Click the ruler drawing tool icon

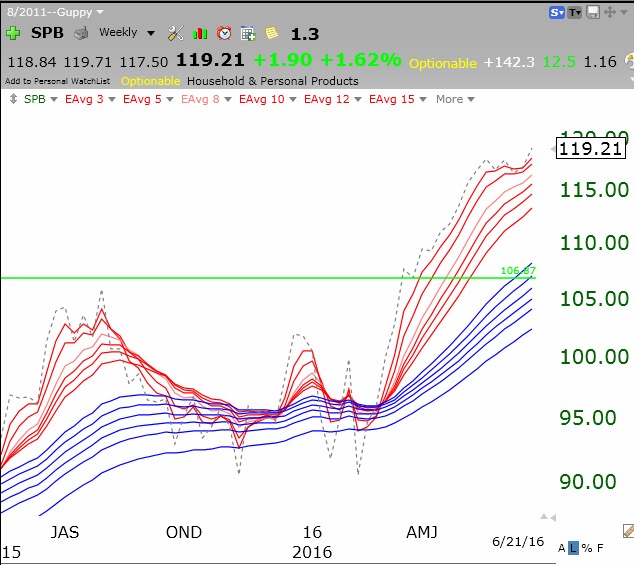pyautogui.click(x=629, y=531)
